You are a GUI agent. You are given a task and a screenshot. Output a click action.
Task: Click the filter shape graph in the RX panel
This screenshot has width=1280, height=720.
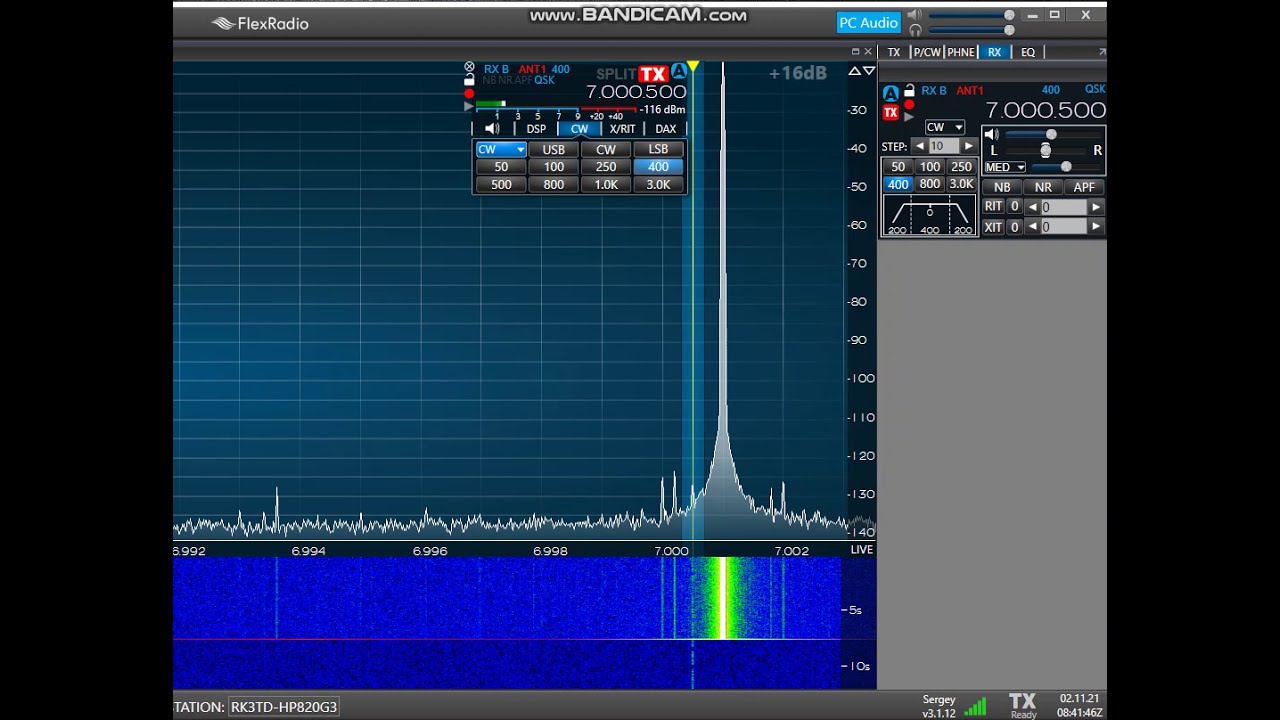929,217
